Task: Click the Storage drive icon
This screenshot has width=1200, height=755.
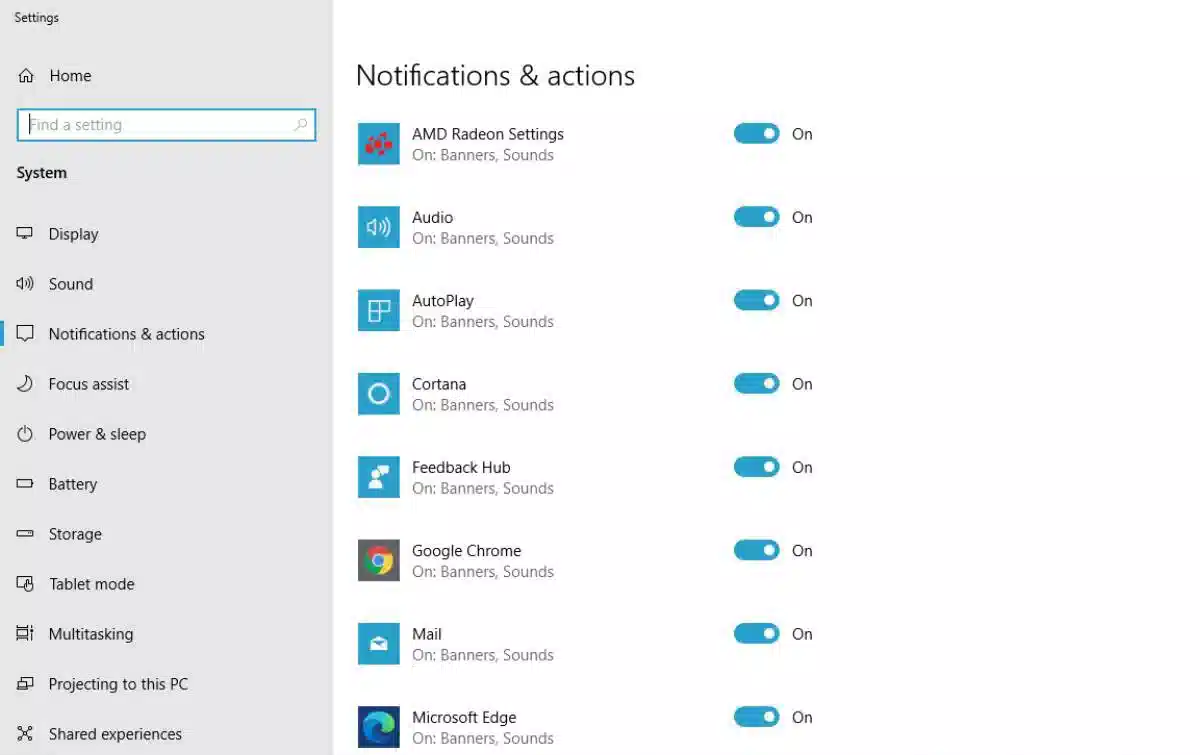Action: click(x=25, y=534)
